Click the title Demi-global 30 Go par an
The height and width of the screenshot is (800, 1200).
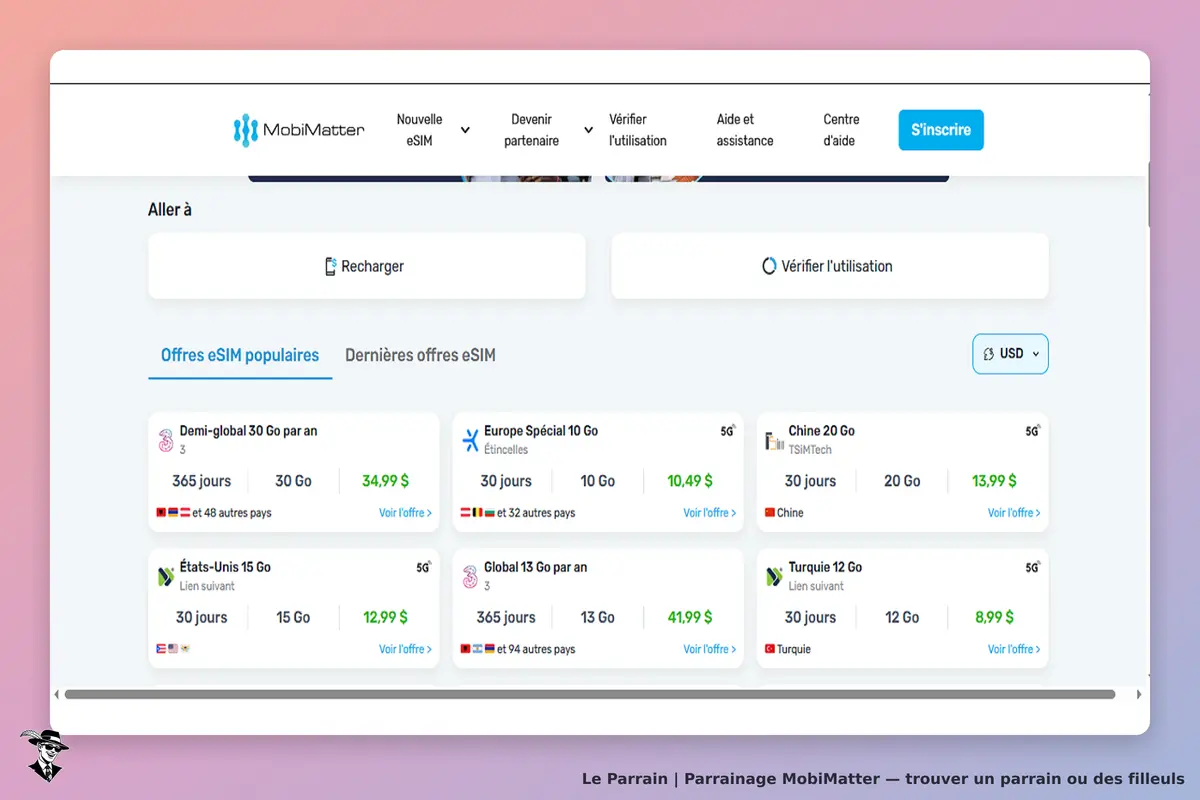248,431
